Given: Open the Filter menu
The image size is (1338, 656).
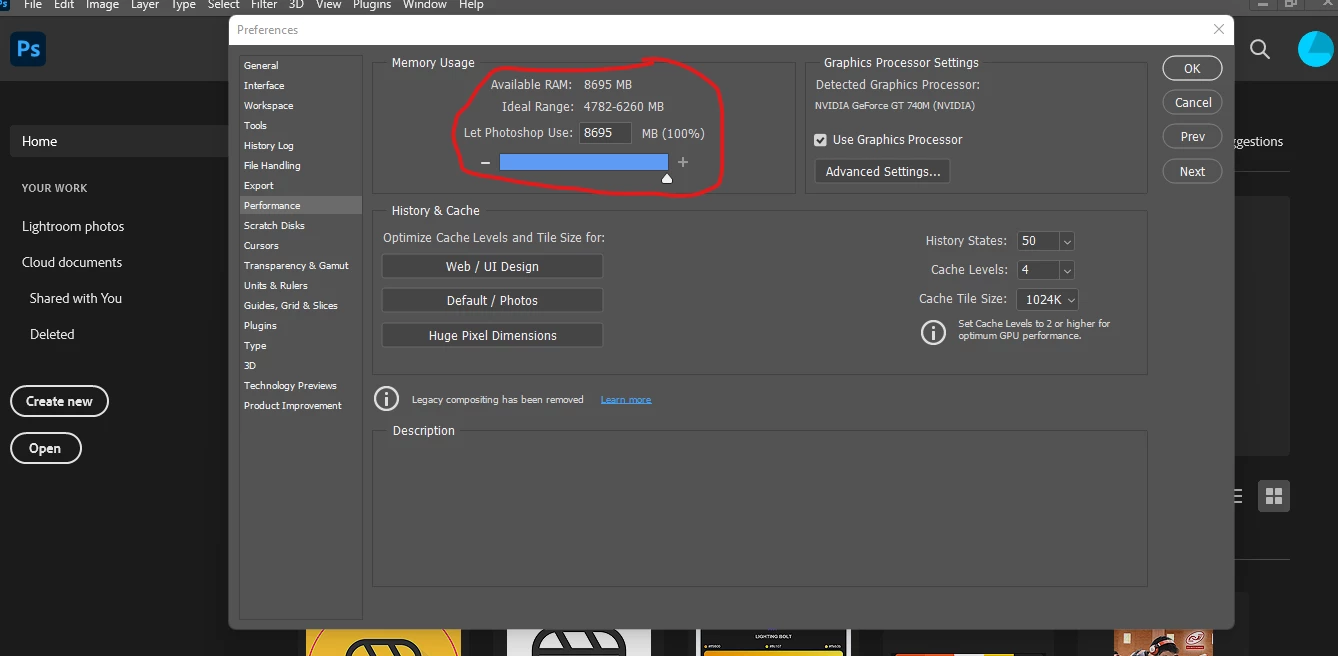Looking at the screenshot, I should click(264, 5).
